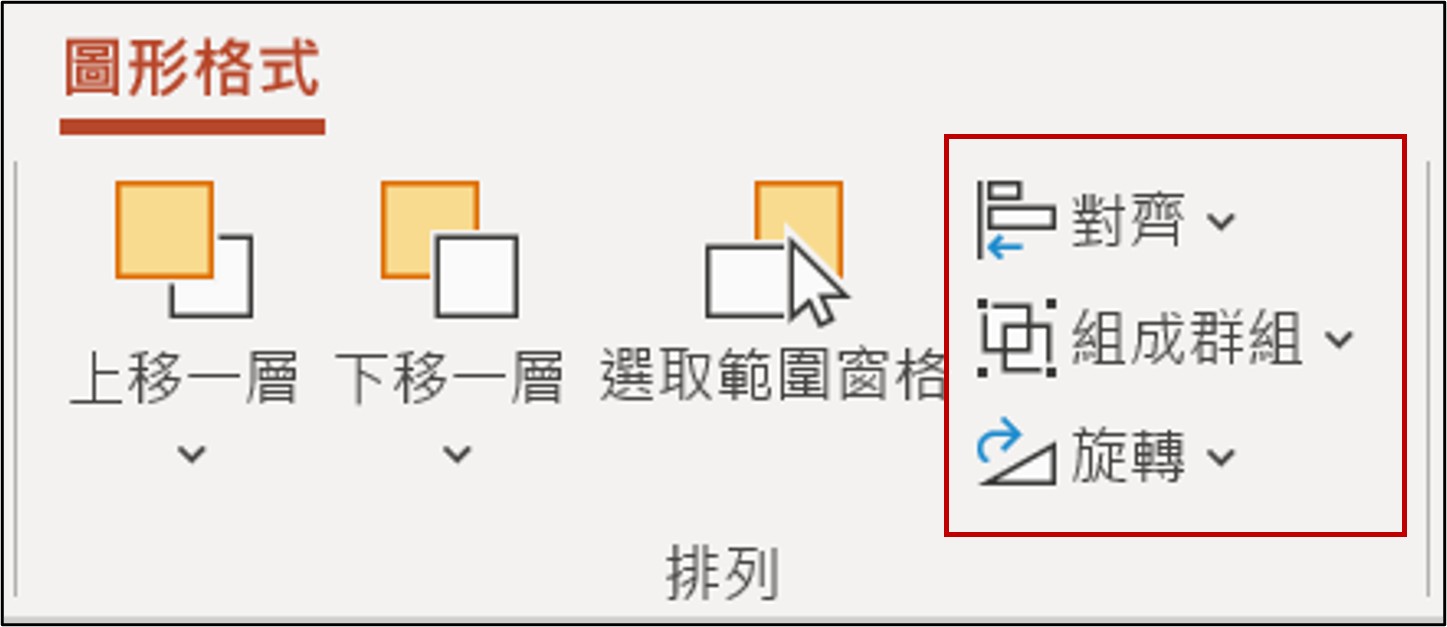
Task: Click the 下移一層 text label
Action: 449,377
